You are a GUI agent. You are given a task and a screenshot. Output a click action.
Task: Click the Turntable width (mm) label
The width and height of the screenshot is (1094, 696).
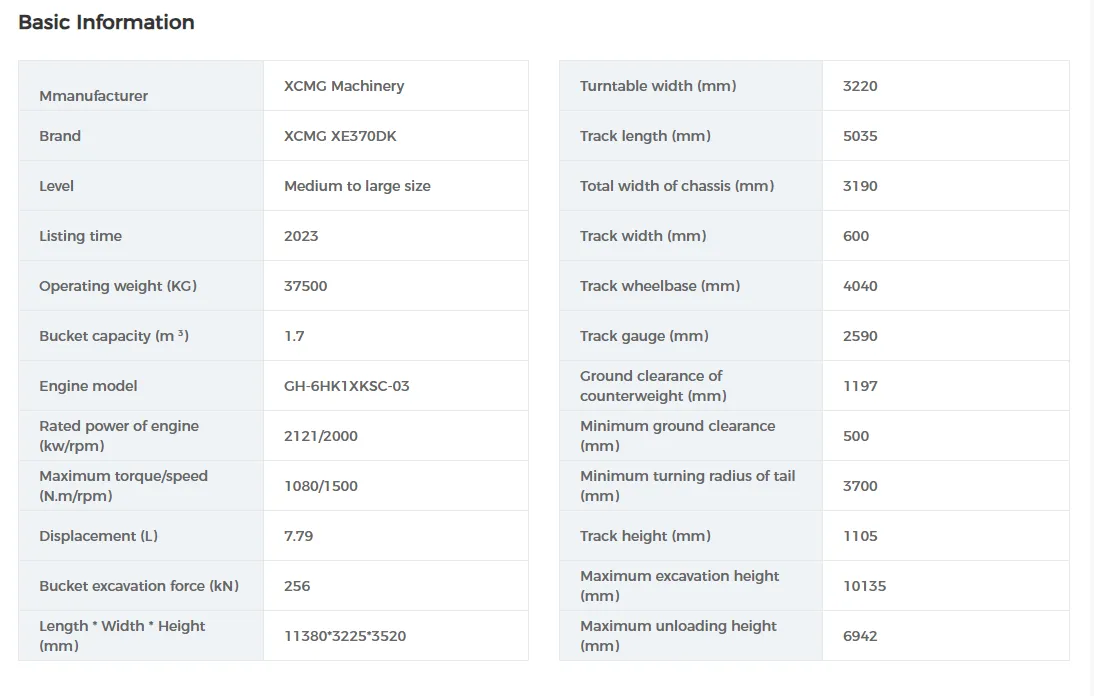(658, 86)
